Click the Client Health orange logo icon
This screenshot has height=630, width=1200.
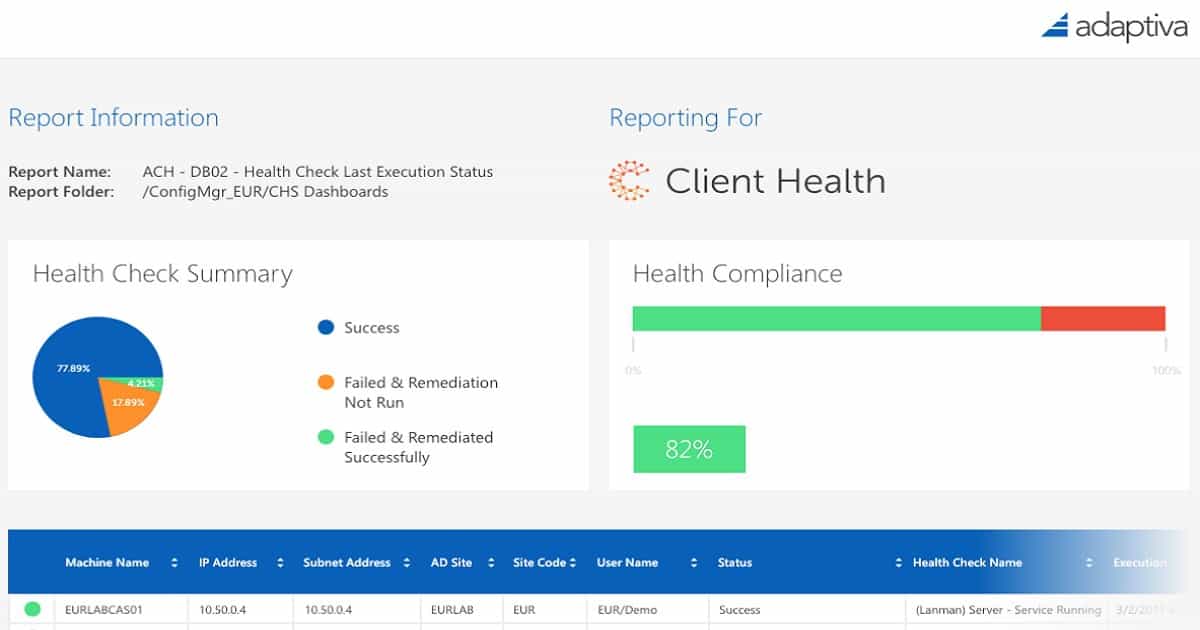coord(629,181)
